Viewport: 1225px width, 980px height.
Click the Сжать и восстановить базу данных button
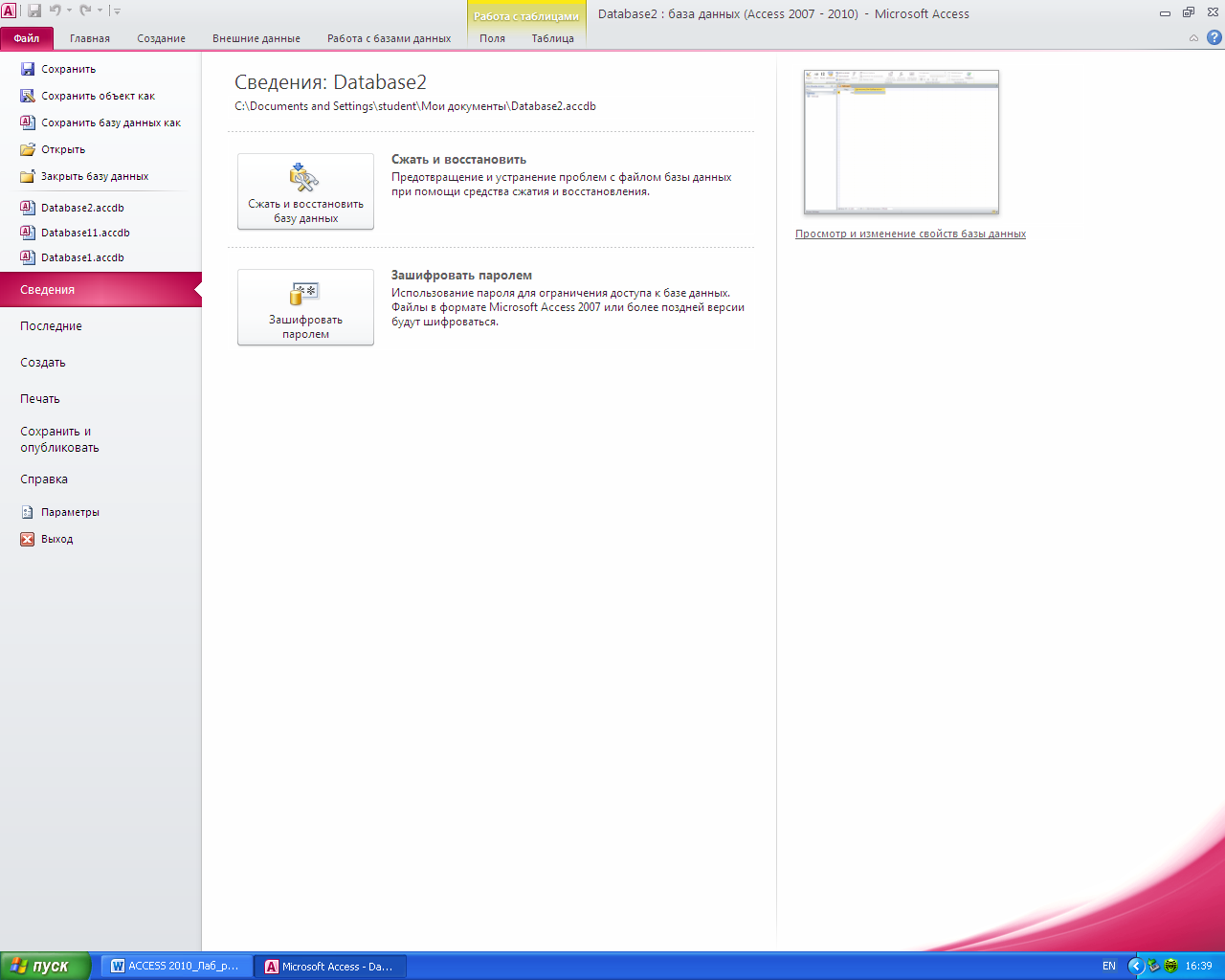coord(305,191)
